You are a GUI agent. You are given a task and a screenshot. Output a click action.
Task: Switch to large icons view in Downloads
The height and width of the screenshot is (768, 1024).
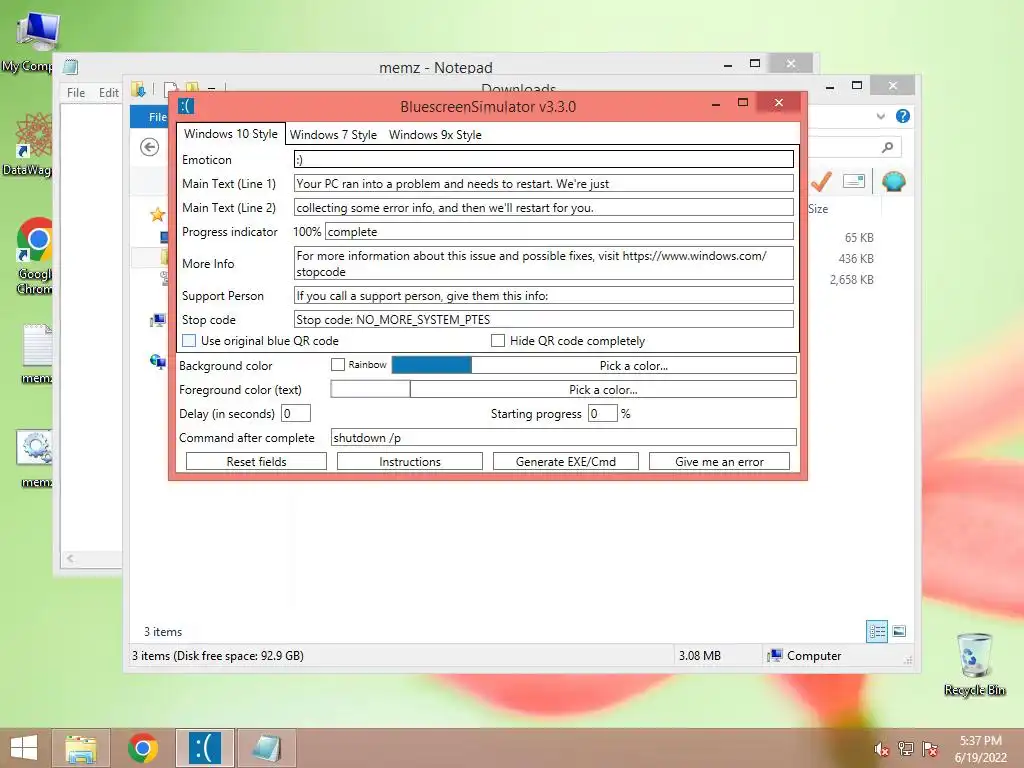click(x=899, y=631)
